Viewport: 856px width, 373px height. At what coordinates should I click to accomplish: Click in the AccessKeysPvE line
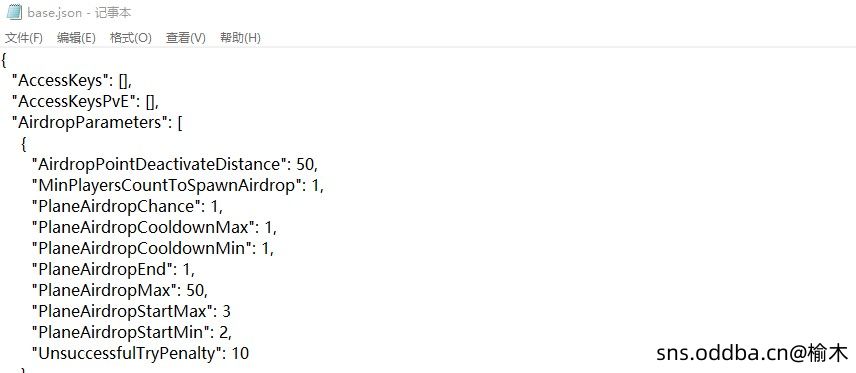[x=85, y=102]
